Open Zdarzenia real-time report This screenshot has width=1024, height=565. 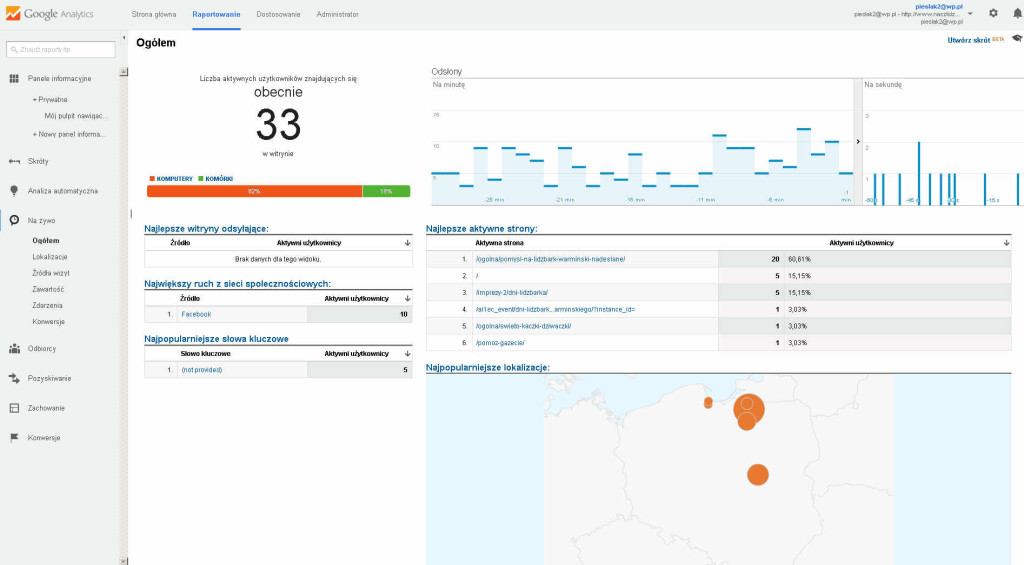48,306
